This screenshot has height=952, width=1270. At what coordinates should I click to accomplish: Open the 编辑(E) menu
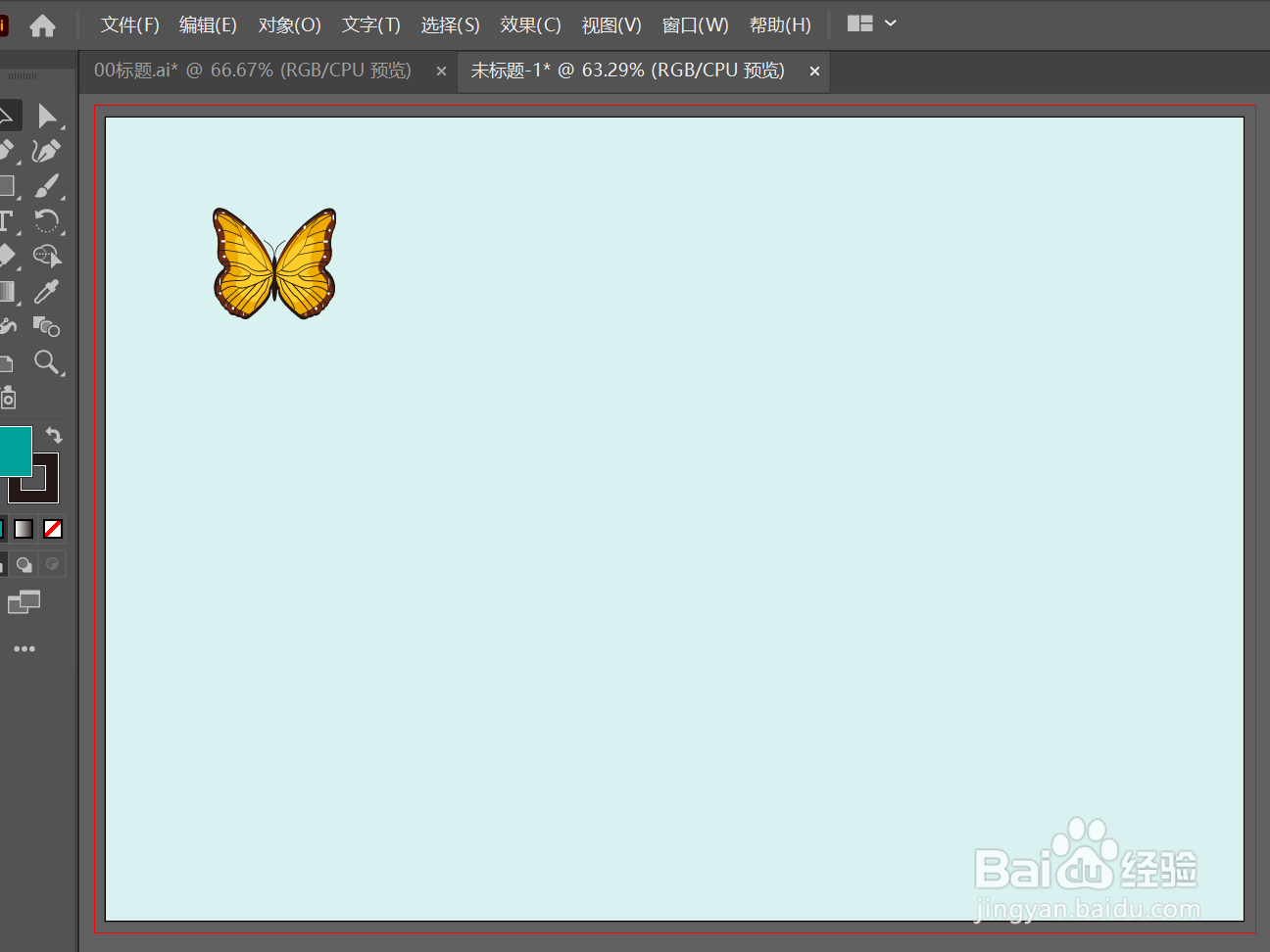click(208, 24)
